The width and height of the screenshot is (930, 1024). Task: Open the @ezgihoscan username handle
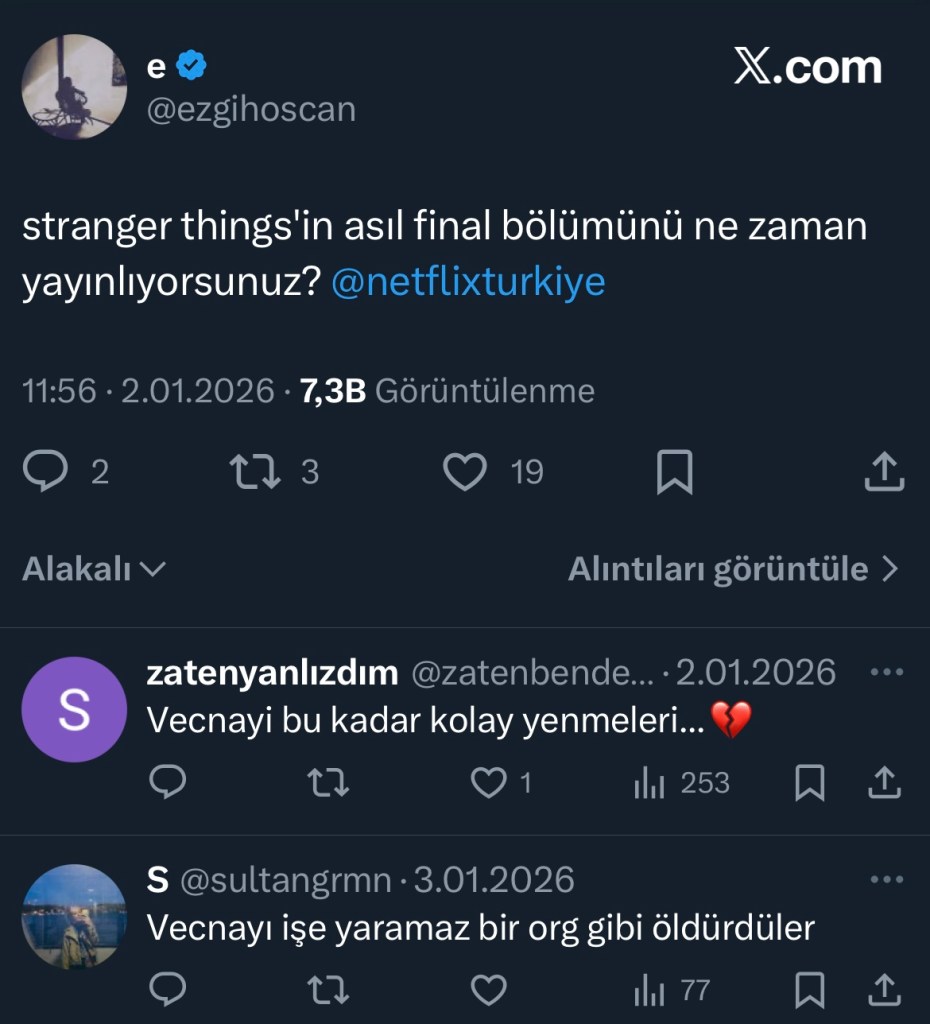(x=251, y=109)
